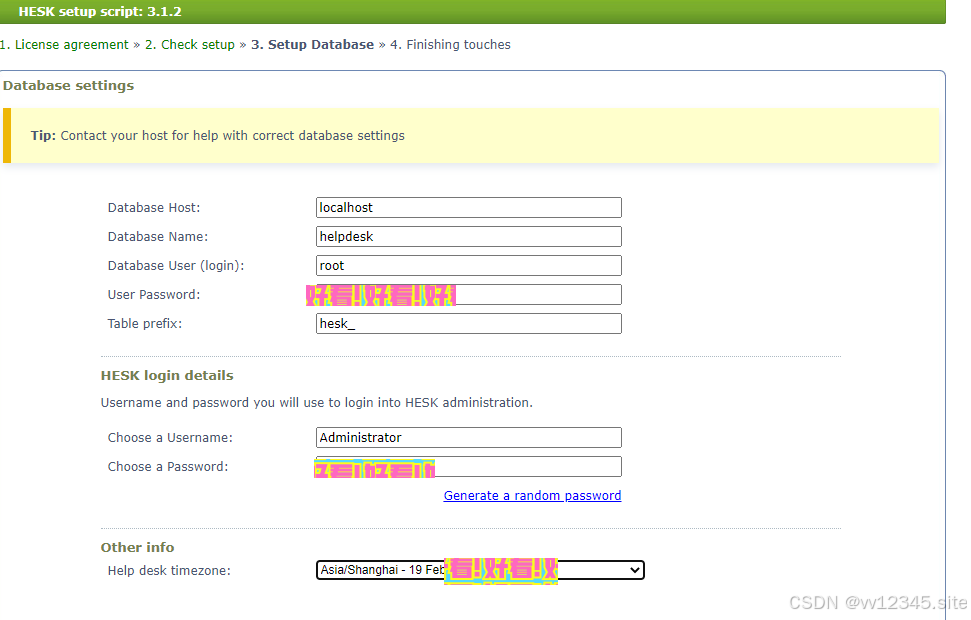
Task: Click the Database Host input field
Action: click(469, 207)
